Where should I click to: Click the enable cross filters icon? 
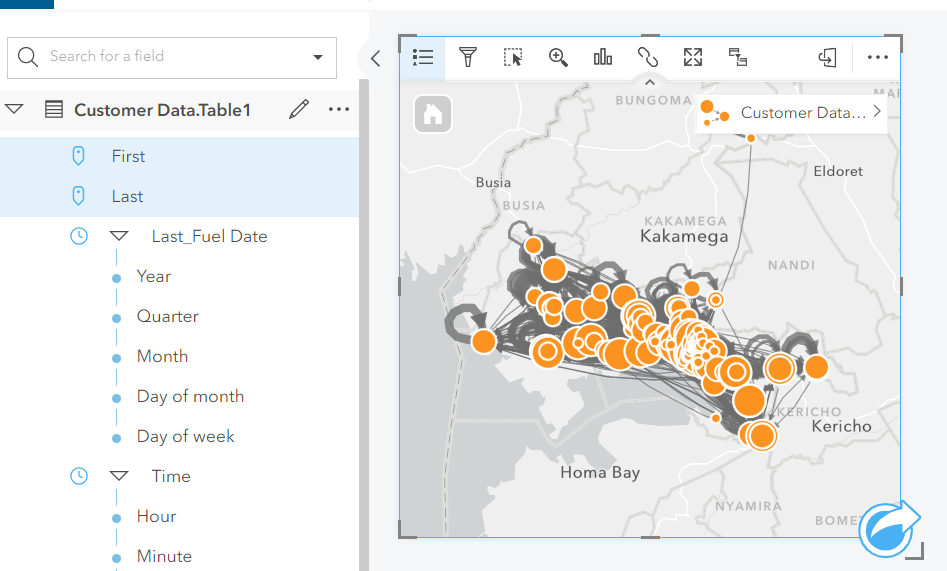tap(738, 58)
